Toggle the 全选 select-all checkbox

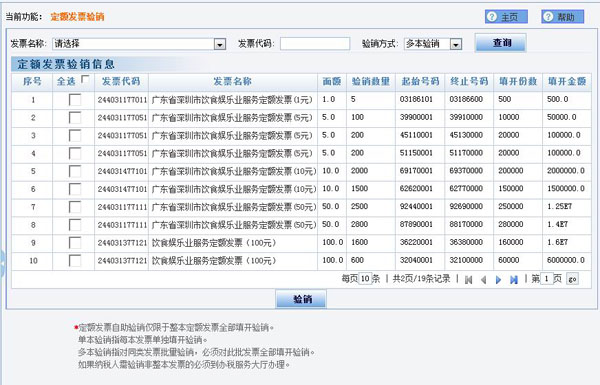85,80
